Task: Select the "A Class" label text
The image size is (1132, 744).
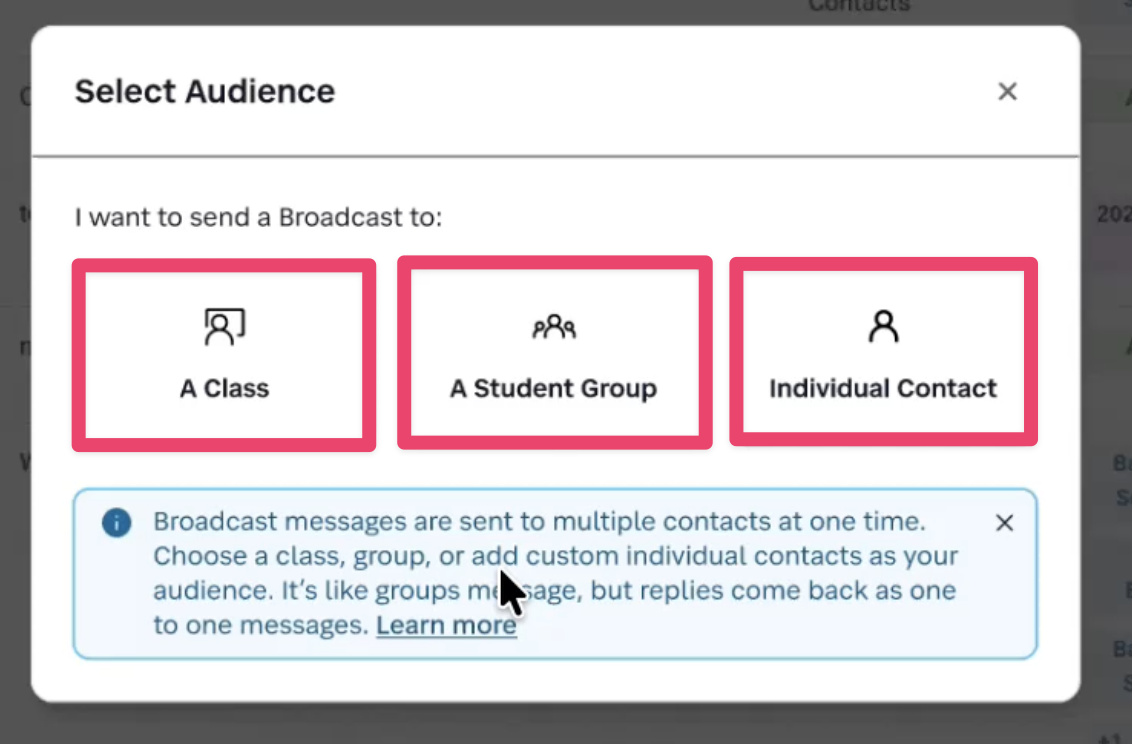Action: coord(224,388)
